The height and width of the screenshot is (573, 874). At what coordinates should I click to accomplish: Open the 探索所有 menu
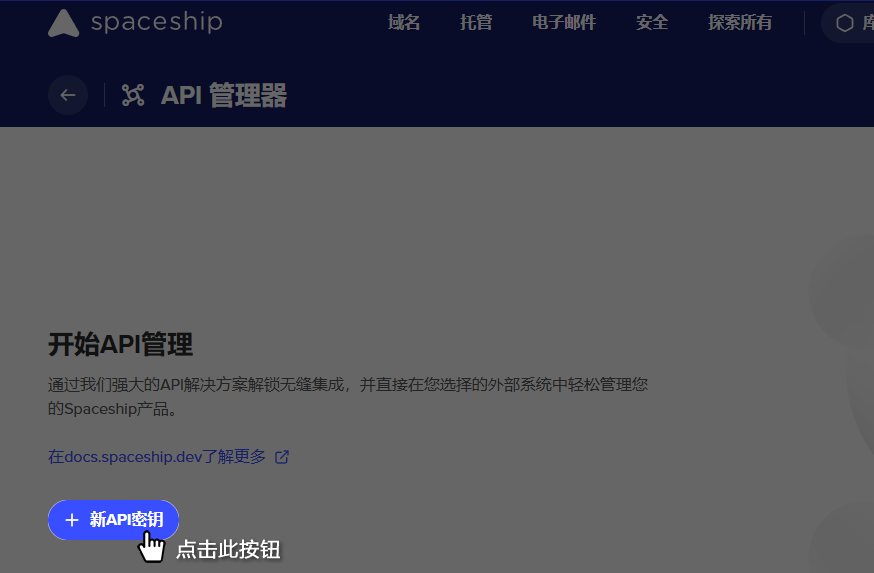click(740, 22)
